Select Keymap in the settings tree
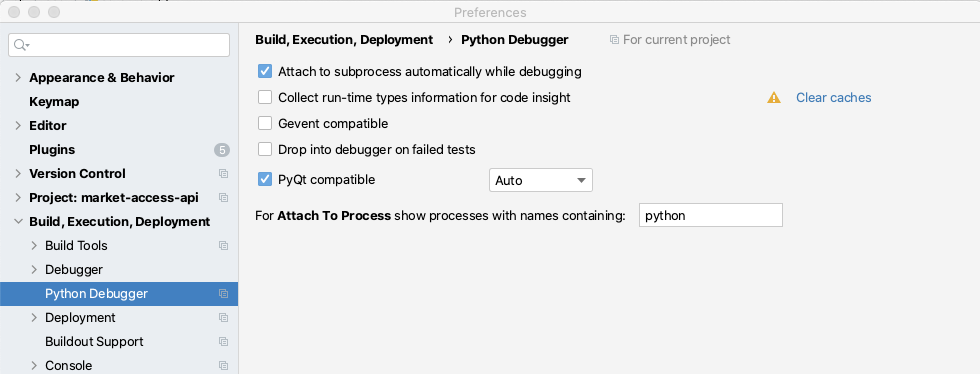The height and width of the screenshot is (374, 980). (54, 102)
